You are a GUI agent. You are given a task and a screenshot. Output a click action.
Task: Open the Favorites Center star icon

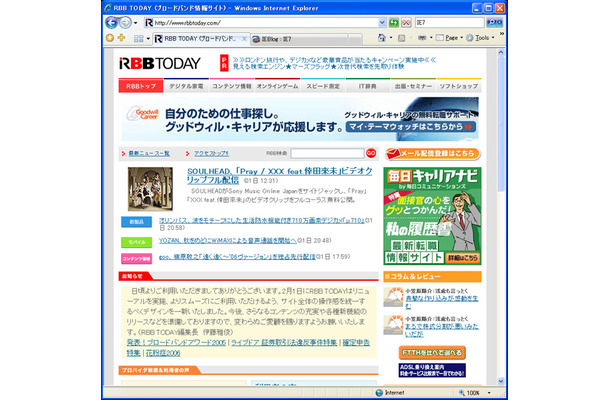point(110,38)
